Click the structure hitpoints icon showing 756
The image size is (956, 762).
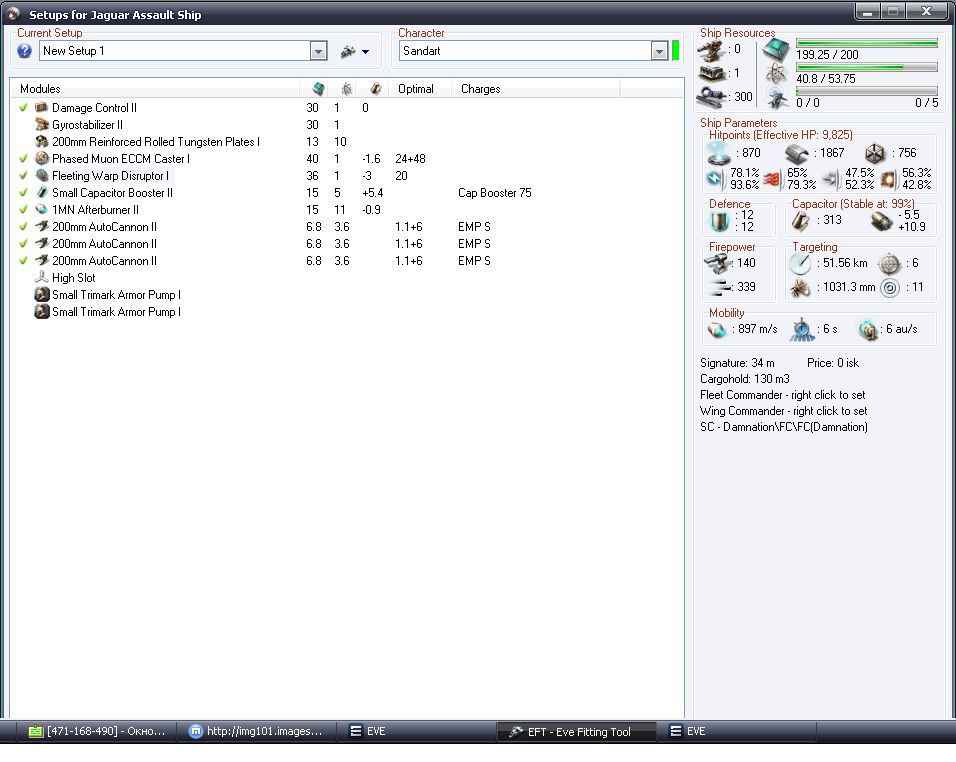[875, 153]
